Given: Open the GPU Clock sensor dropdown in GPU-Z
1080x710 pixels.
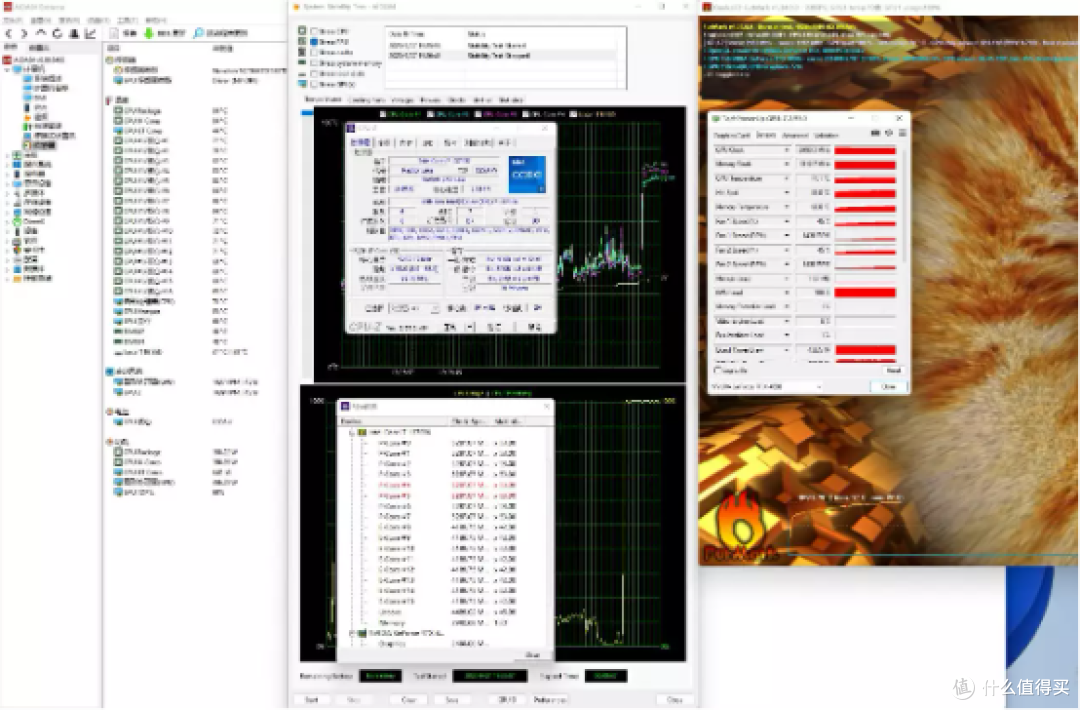Looking at the screenshot, I should [787, 149].
